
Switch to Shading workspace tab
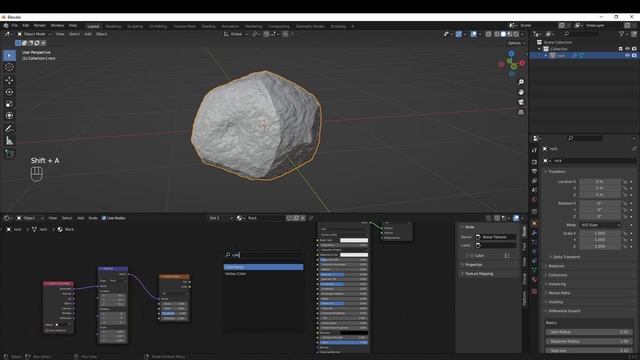coord(208,26)
